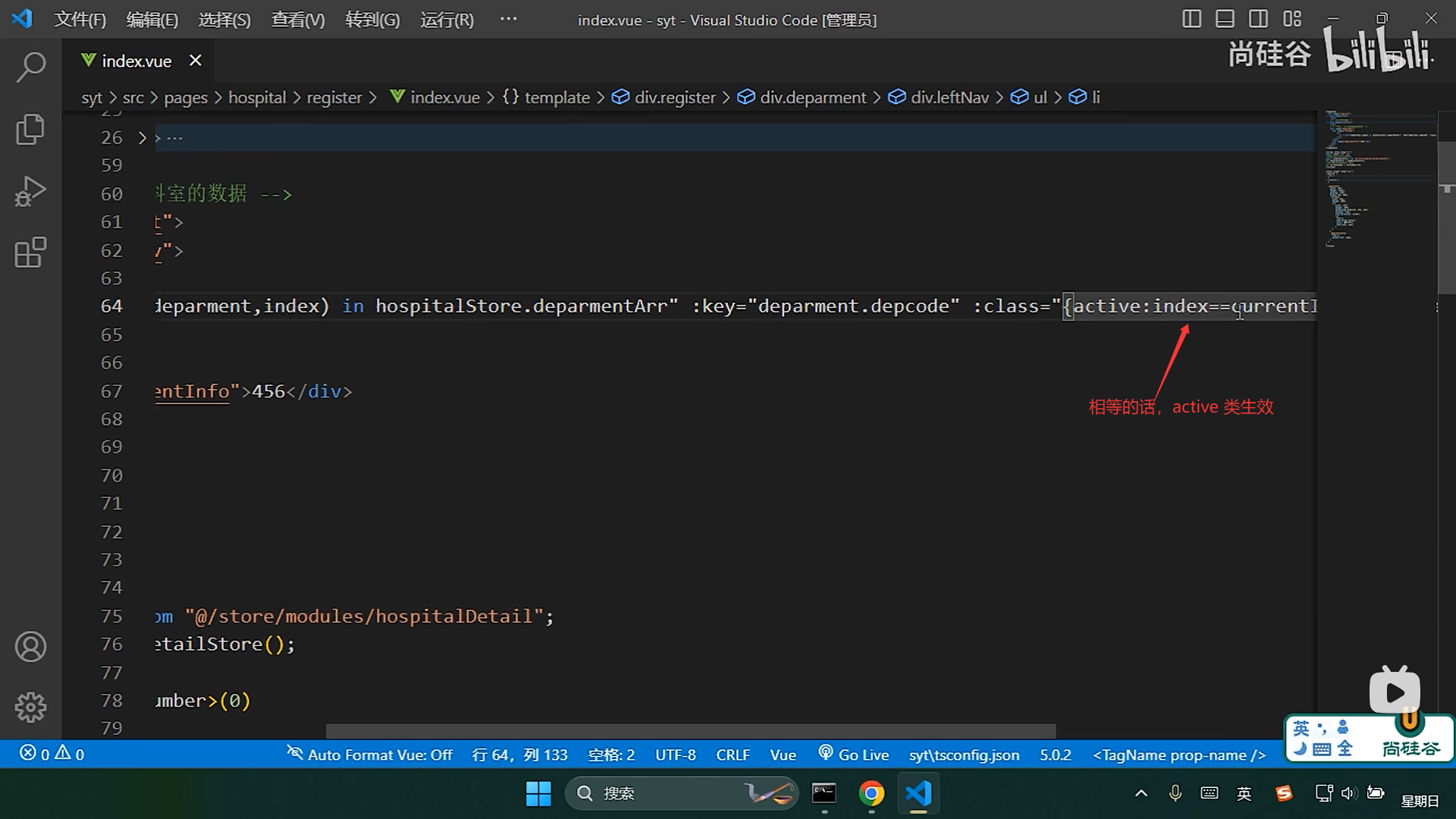Click the errors and warnings status indicator
Image resolution: width=1456 pixels, height=819 pixels.
(52, 755)
